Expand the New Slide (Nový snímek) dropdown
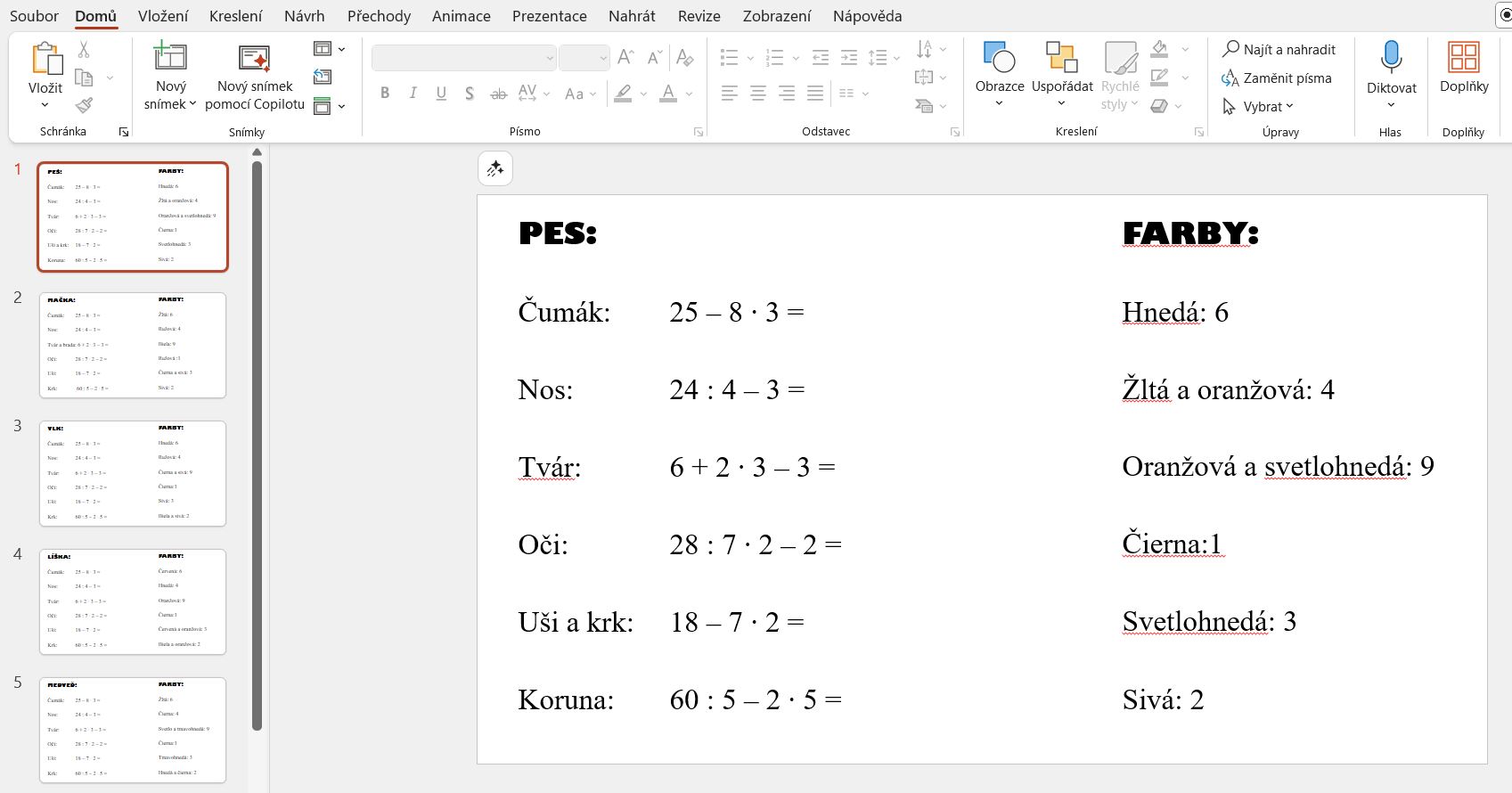This screenshot has height=793, width=1512. [170, 104]
